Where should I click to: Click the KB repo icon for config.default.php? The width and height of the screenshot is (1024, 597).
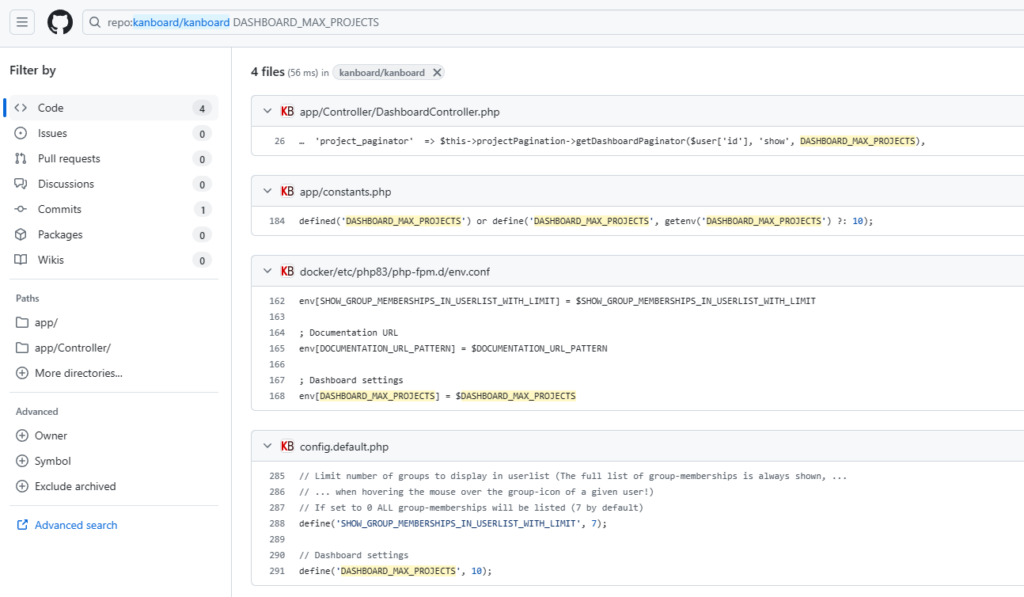pos(287,446)
